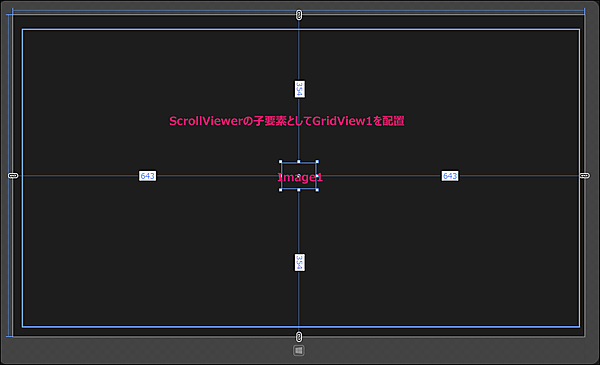Toggle the bottom margin chain link icon
This screenshot has width=600, height=365.
click(x=299, y=337)
